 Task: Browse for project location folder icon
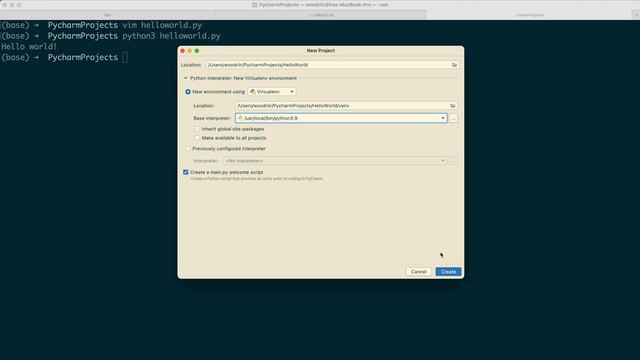coord(454,65)
